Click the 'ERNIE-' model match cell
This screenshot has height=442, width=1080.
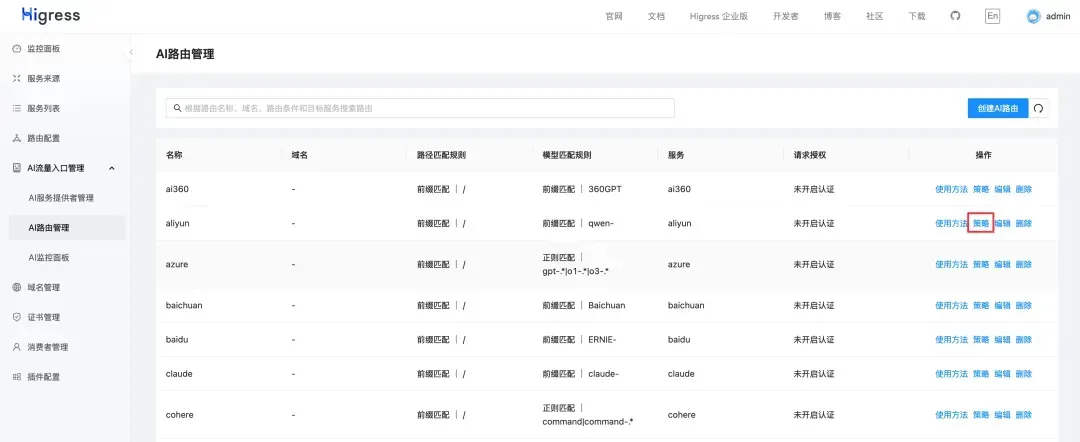[x=578, y=339]
